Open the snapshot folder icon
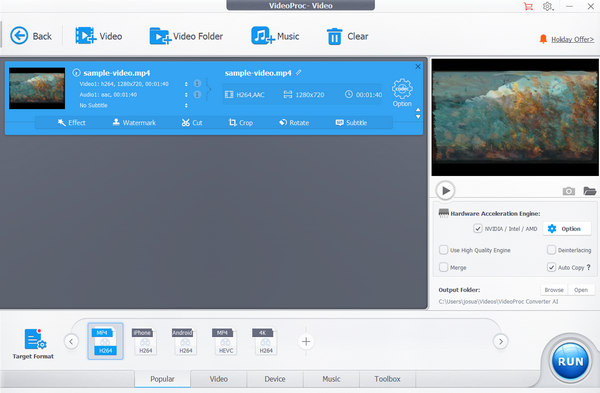This screenshot has height=393, width=600. [x=589, y=191]
